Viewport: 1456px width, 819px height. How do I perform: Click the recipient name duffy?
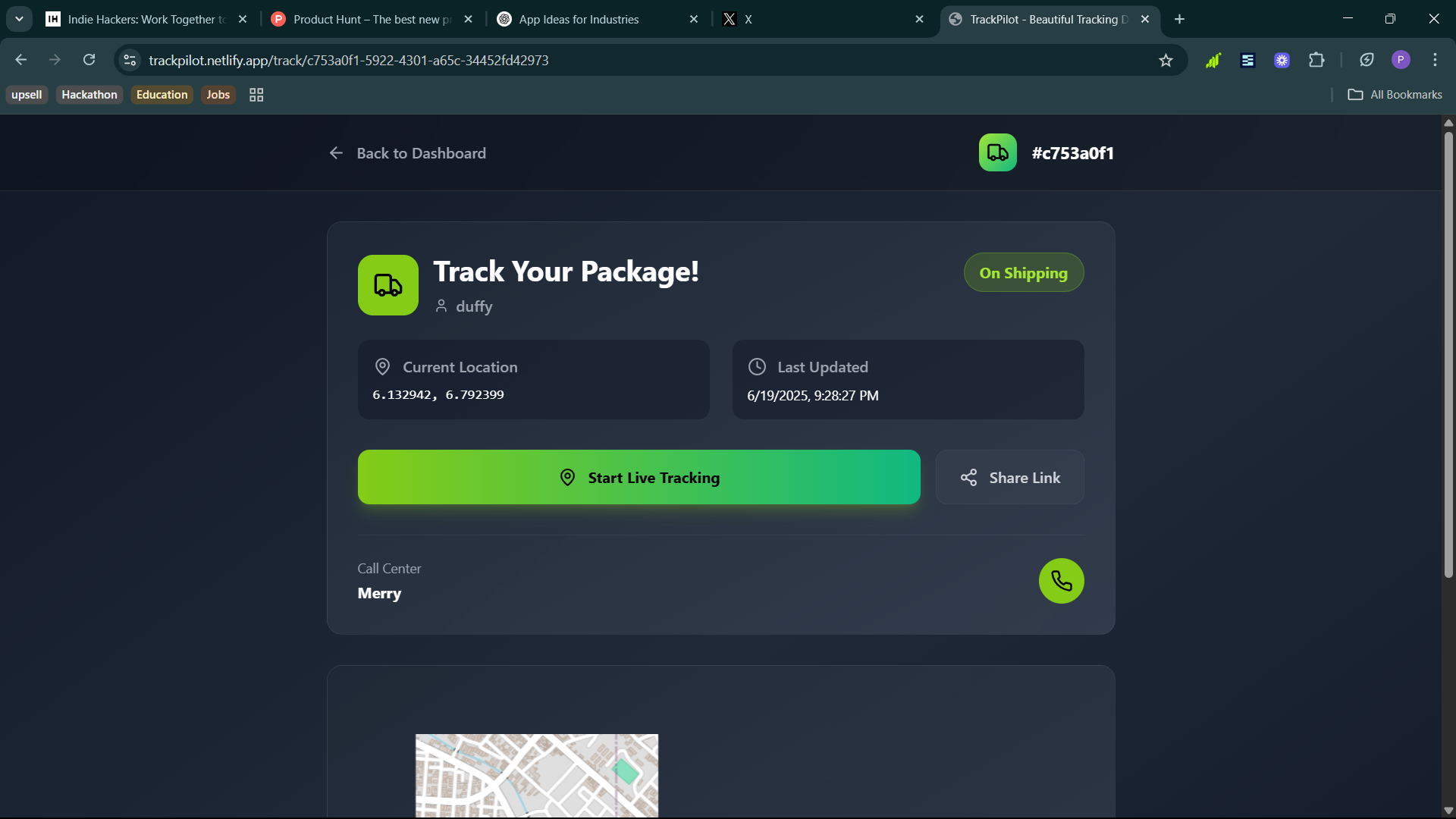point(474,306)
